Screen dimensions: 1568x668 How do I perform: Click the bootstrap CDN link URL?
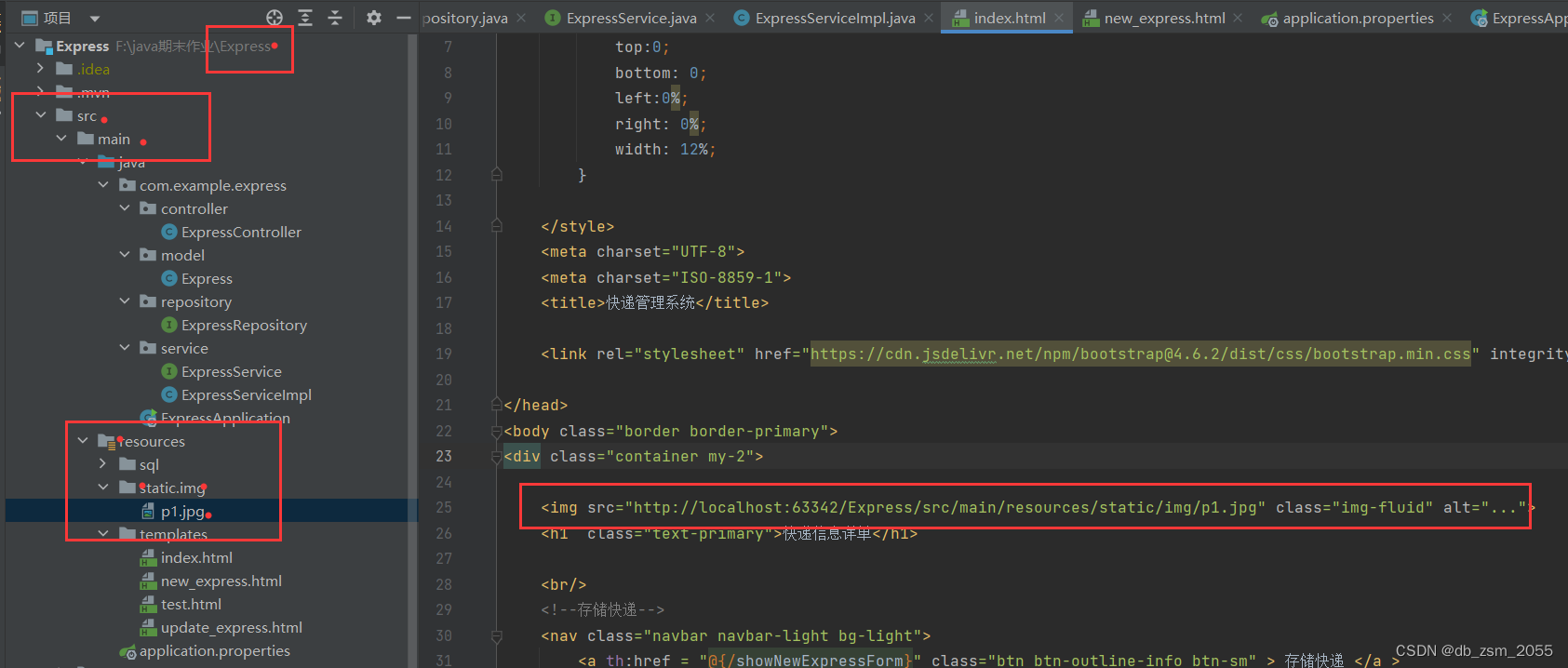click(x=1141, y=354)
